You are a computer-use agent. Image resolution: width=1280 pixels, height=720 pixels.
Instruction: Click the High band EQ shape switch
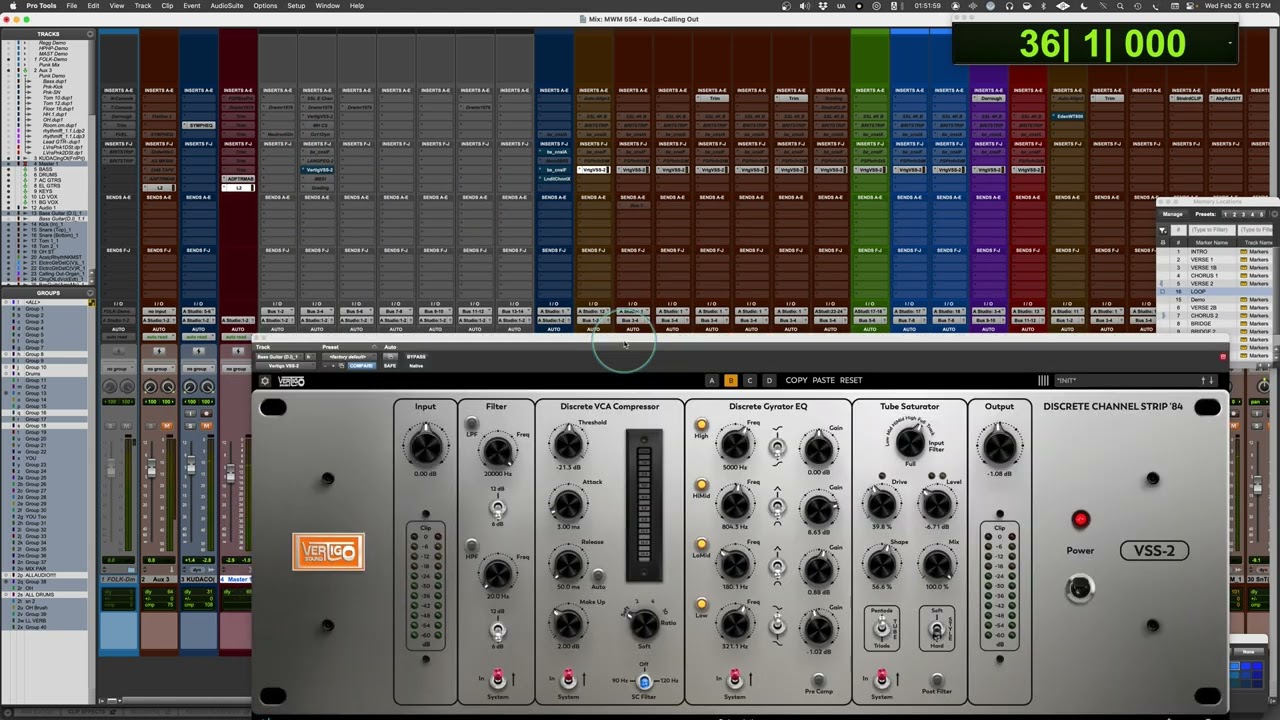click(777, 447)
